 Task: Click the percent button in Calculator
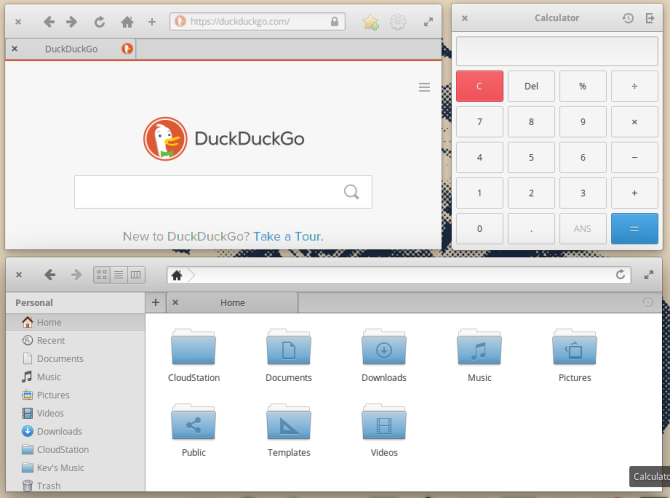pyautogui.click(x=582, y=86)
